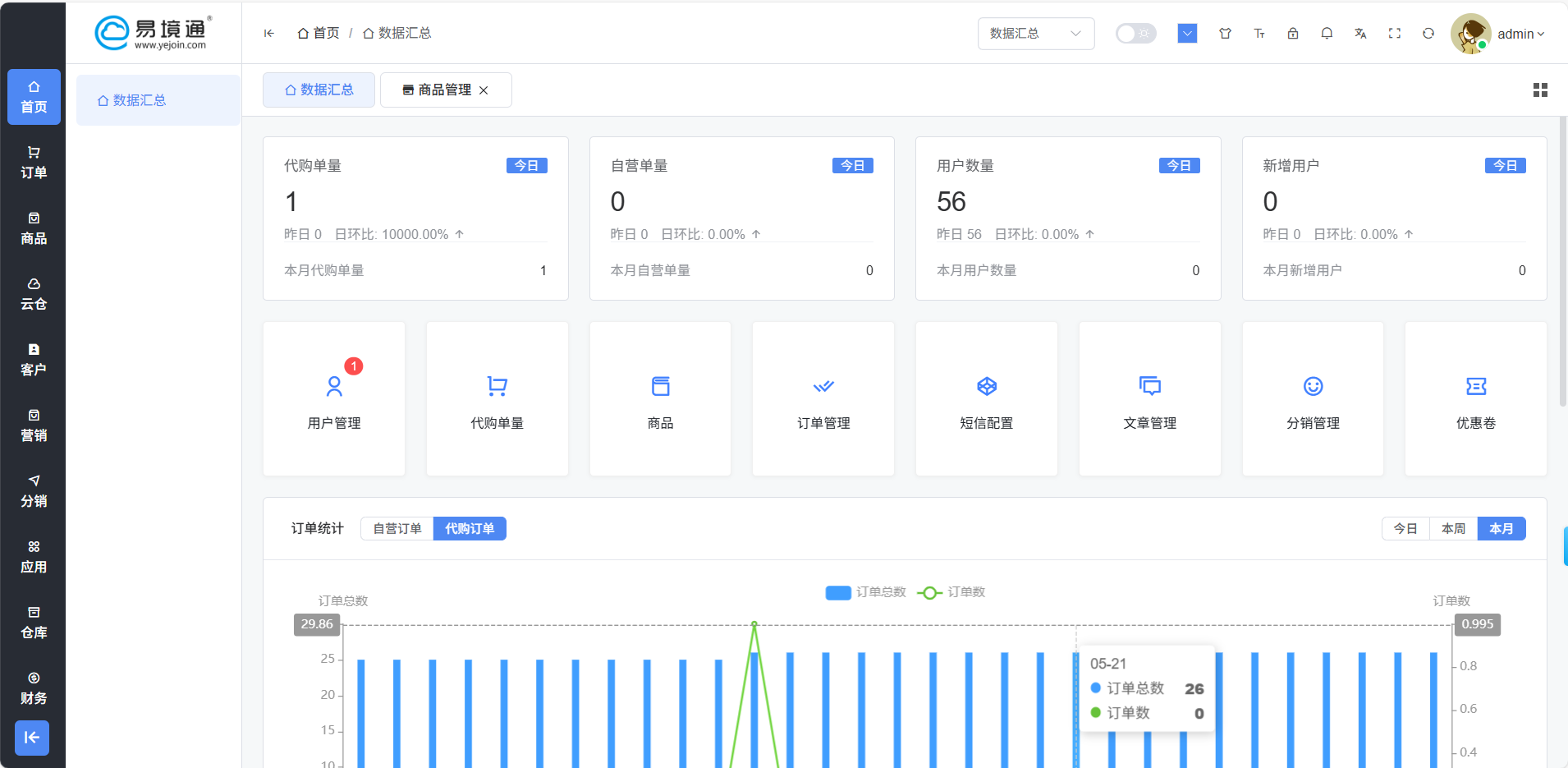Expand the admin user menu
The height and width of the screenshot is (768, 1568).
pos(1521,34)
